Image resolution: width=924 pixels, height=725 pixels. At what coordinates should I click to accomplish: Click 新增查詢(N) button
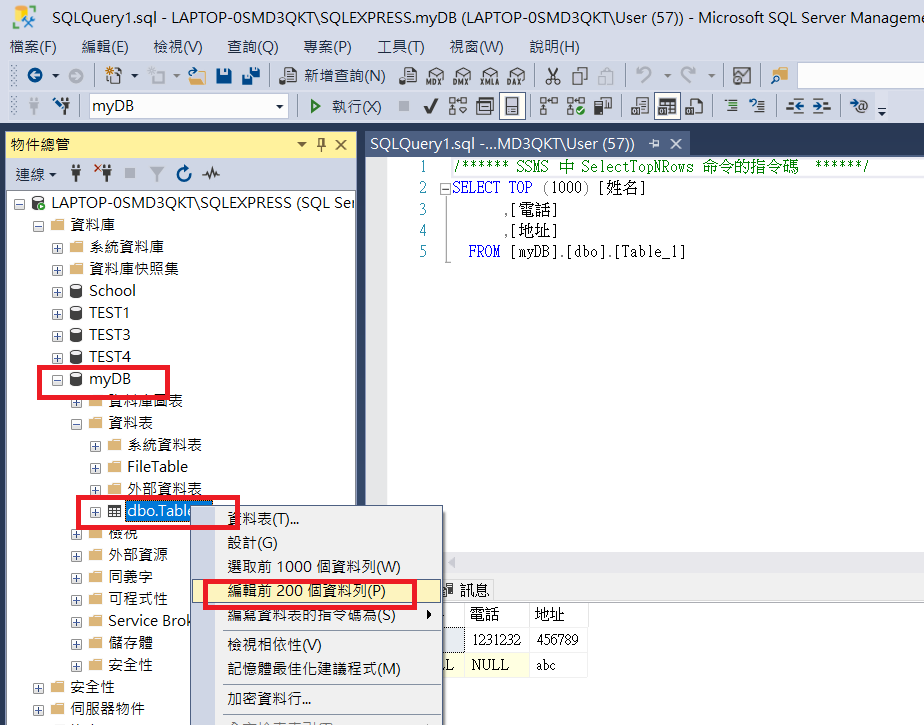[332, 76]
